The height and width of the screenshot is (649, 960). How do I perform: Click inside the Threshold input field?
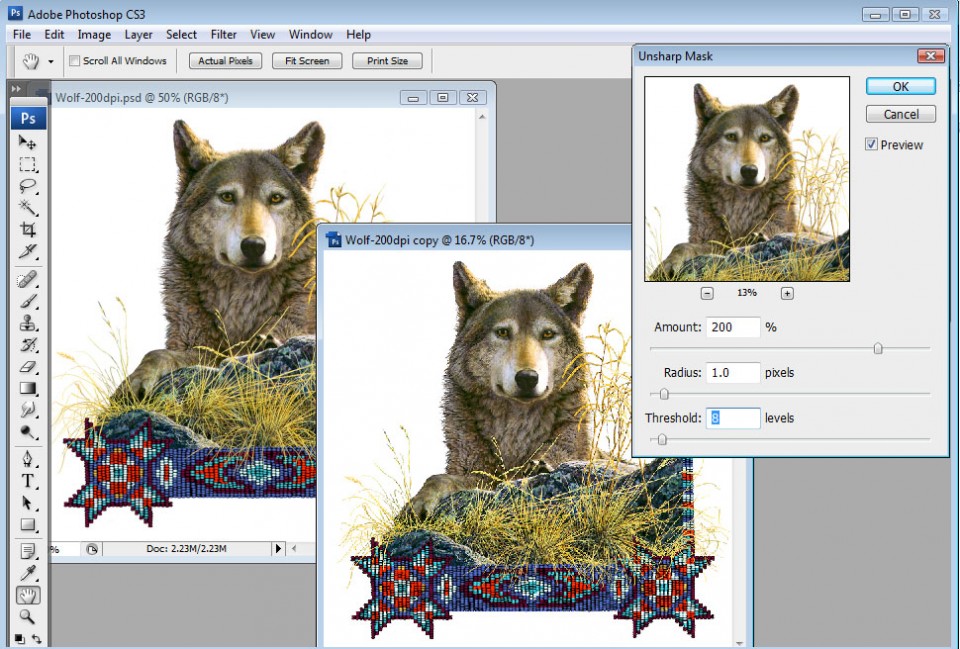734,418
